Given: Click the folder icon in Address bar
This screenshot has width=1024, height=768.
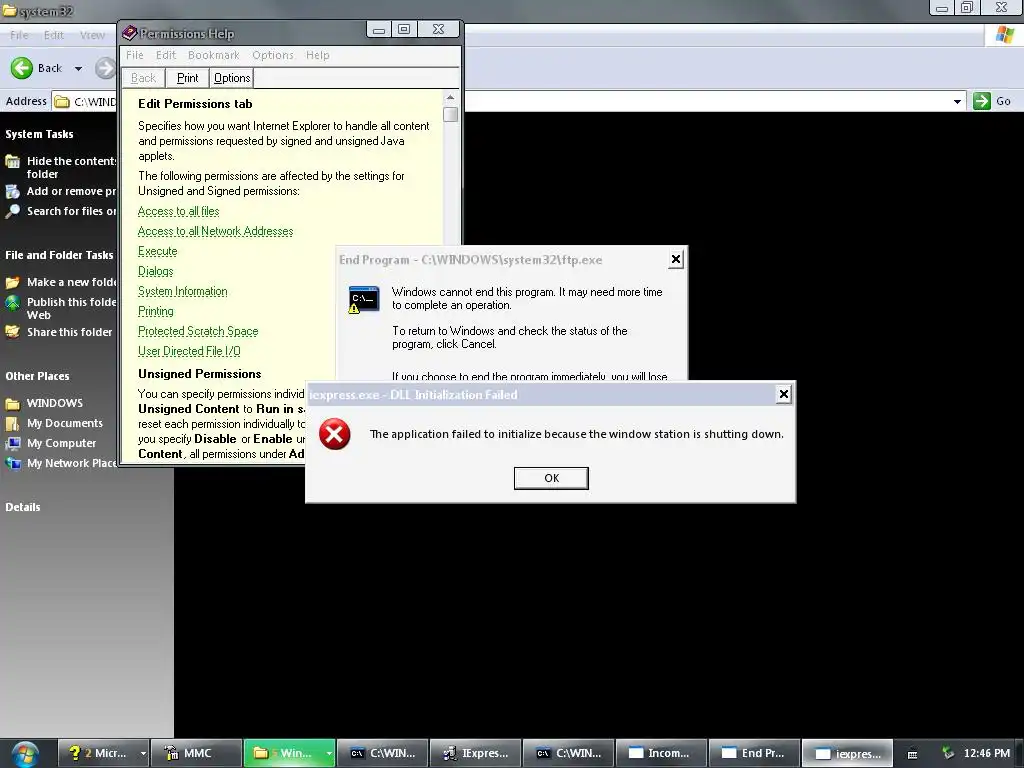Looking at the screenshot, I should click(x=62, y=101).
